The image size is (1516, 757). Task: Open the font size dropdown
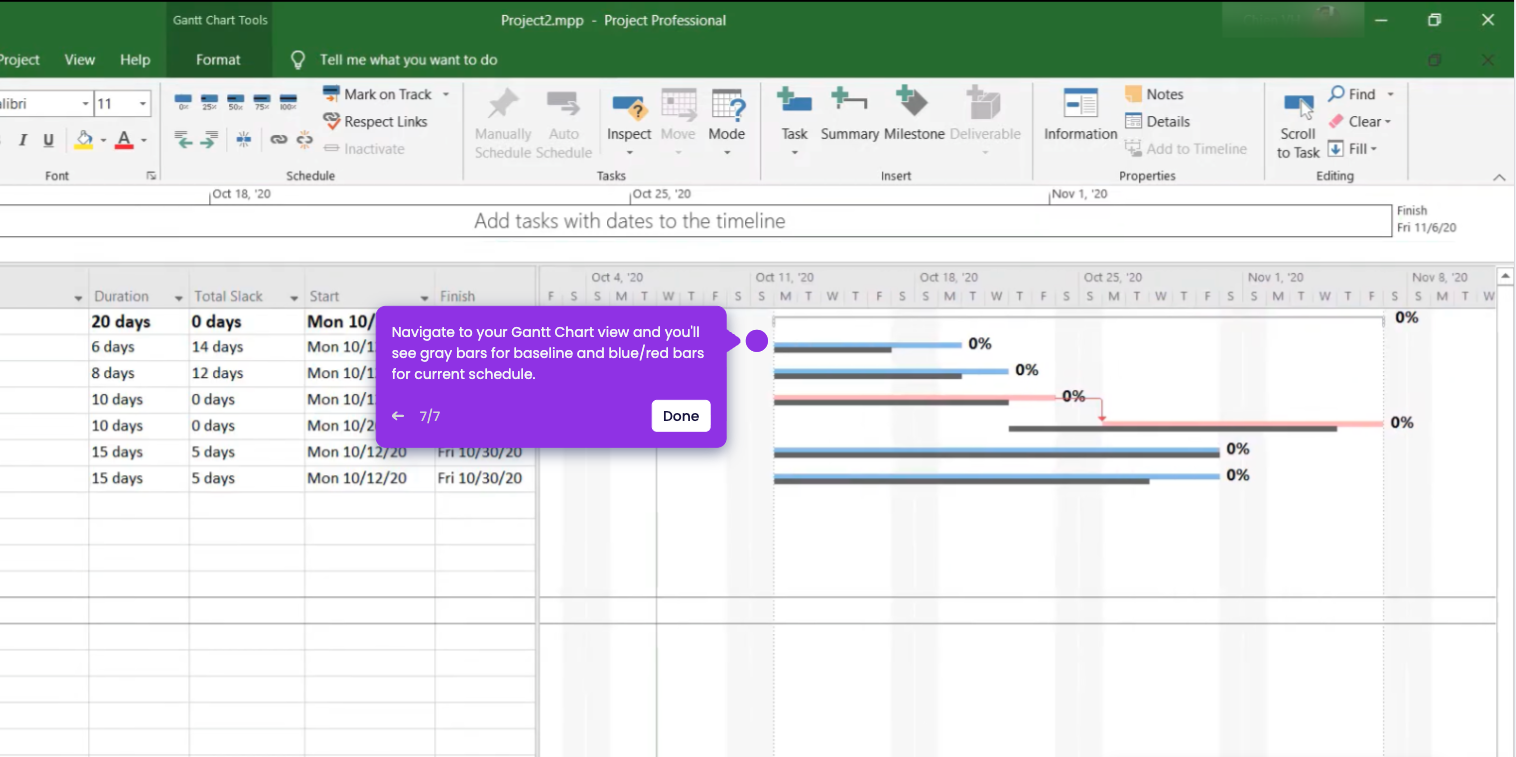coord(143,104)
